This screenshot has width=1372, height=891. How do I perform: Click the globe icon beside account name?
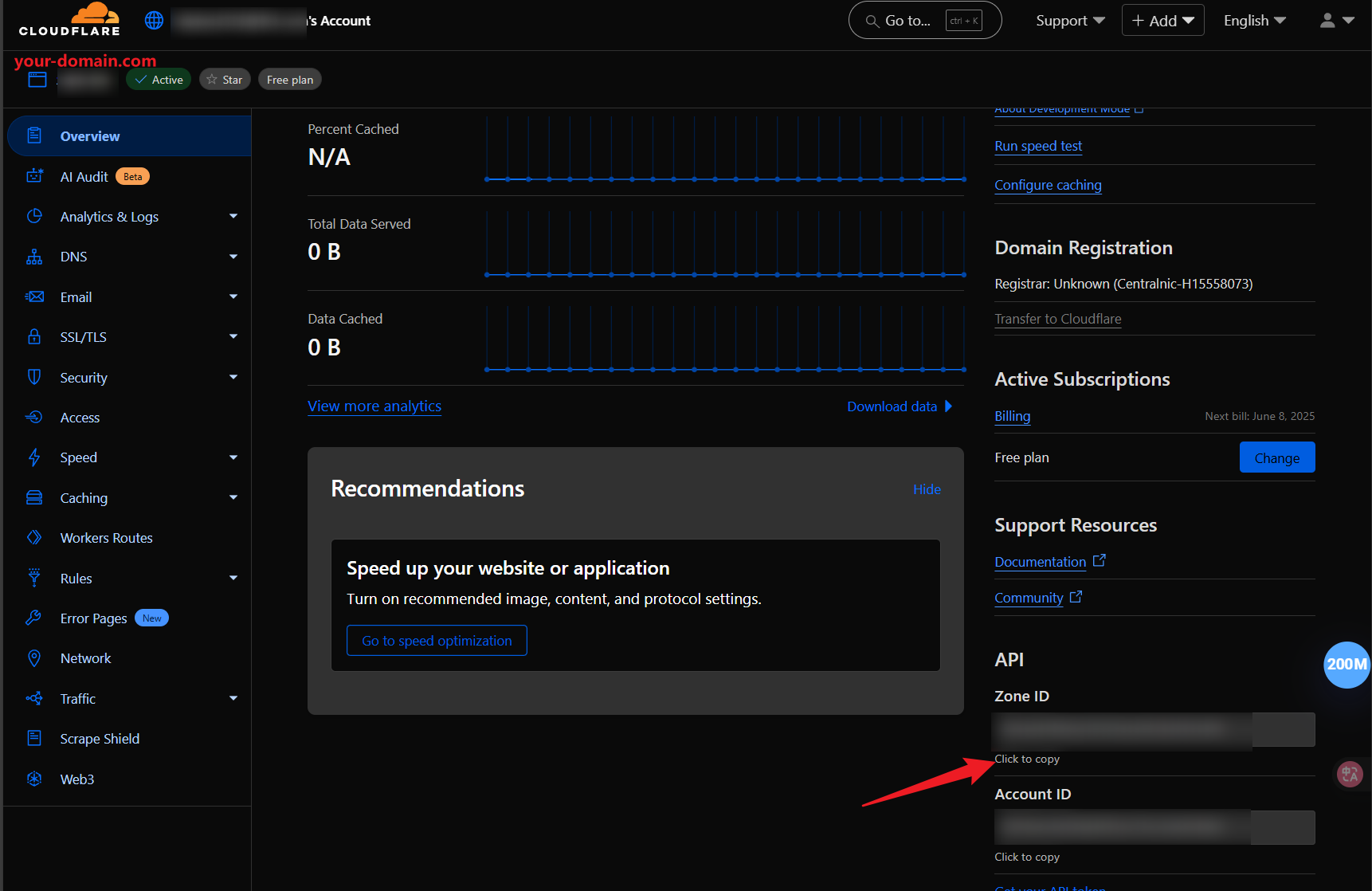155,21
